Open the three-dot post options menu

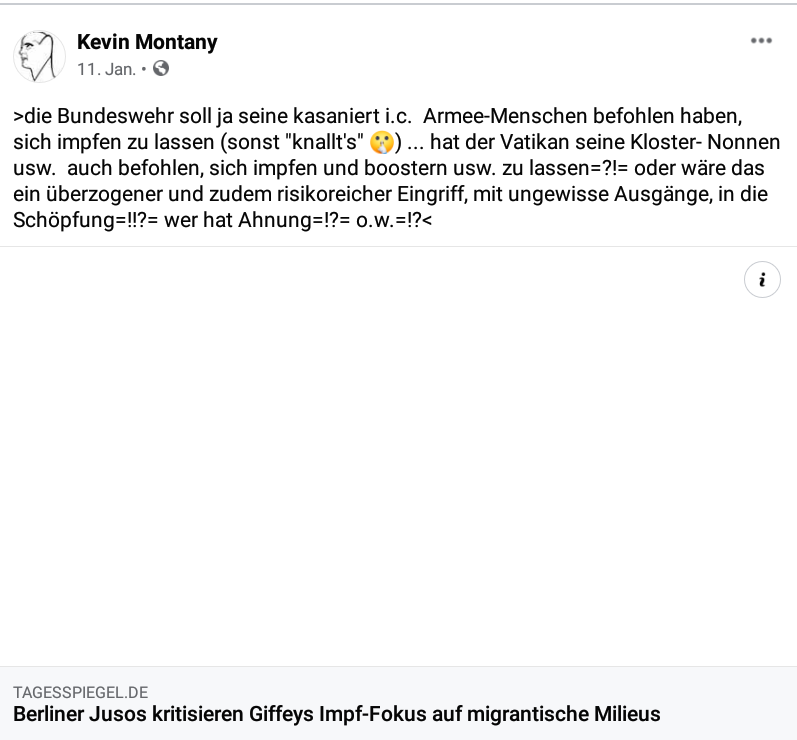tap(761, 41)
